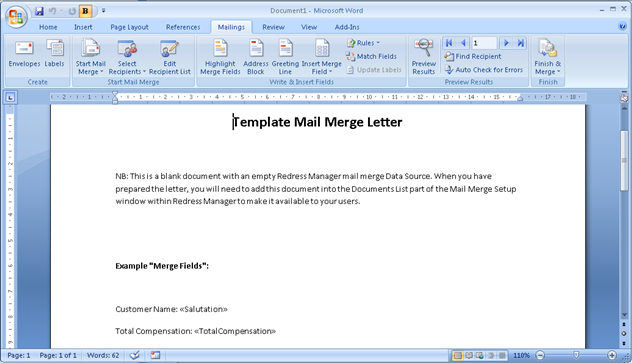Open Edit Recipient List
Viewport: 632px width, 363px height.
pos(169,57)
